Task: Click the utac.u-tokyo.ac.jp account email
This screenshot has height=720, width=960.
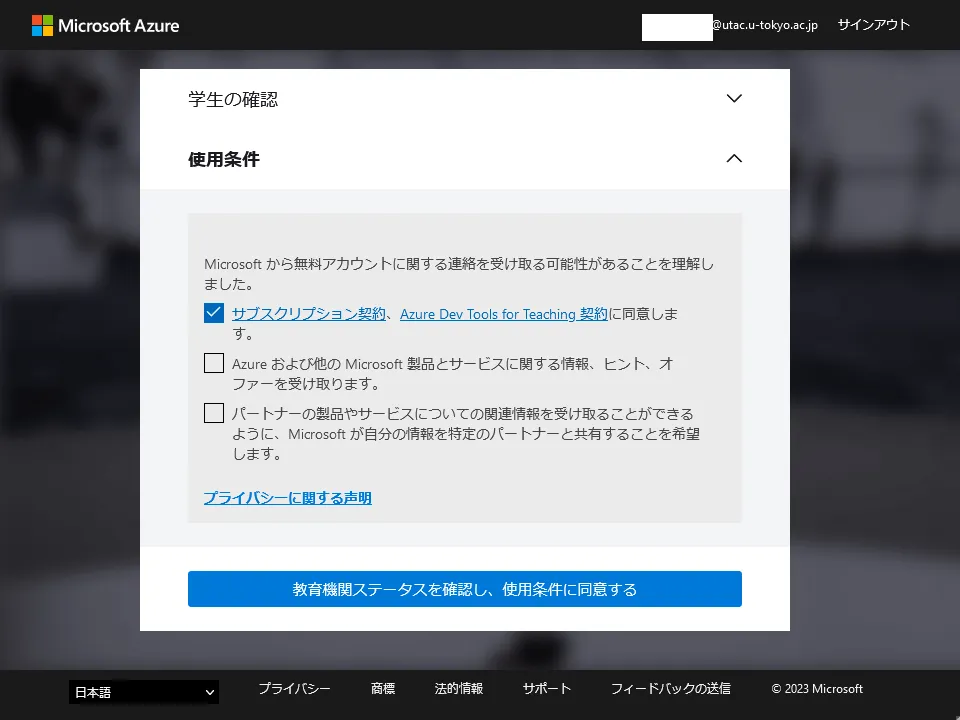Action: 764,25
